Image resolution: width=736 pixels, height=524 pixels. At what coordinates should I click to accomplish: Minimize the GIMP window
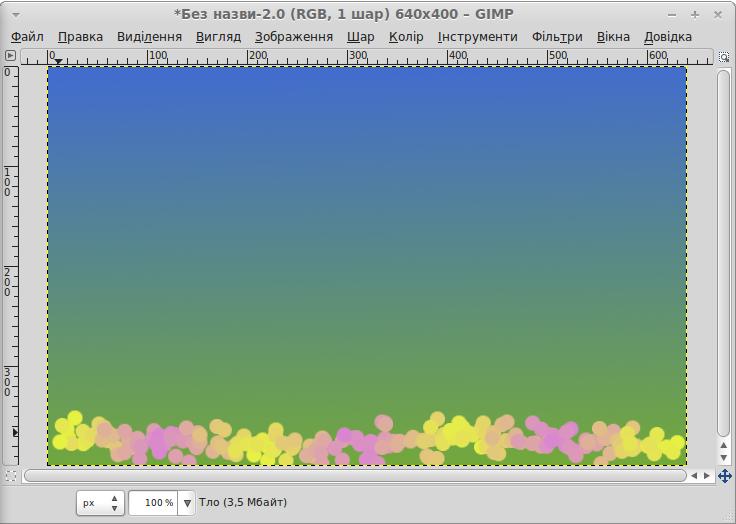[672, 15]
